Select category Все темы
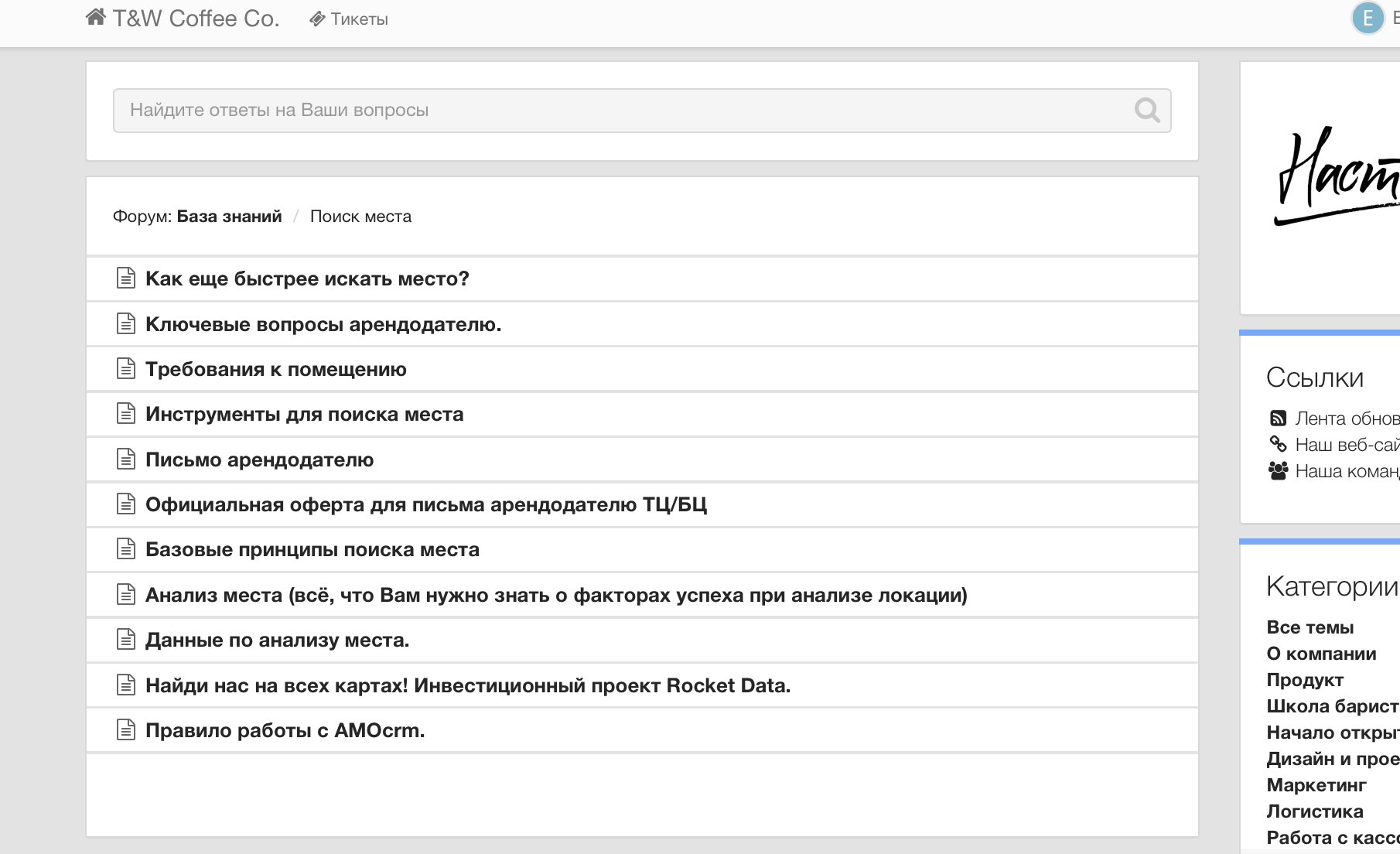1400x854 pixels. click(1310, 627)
